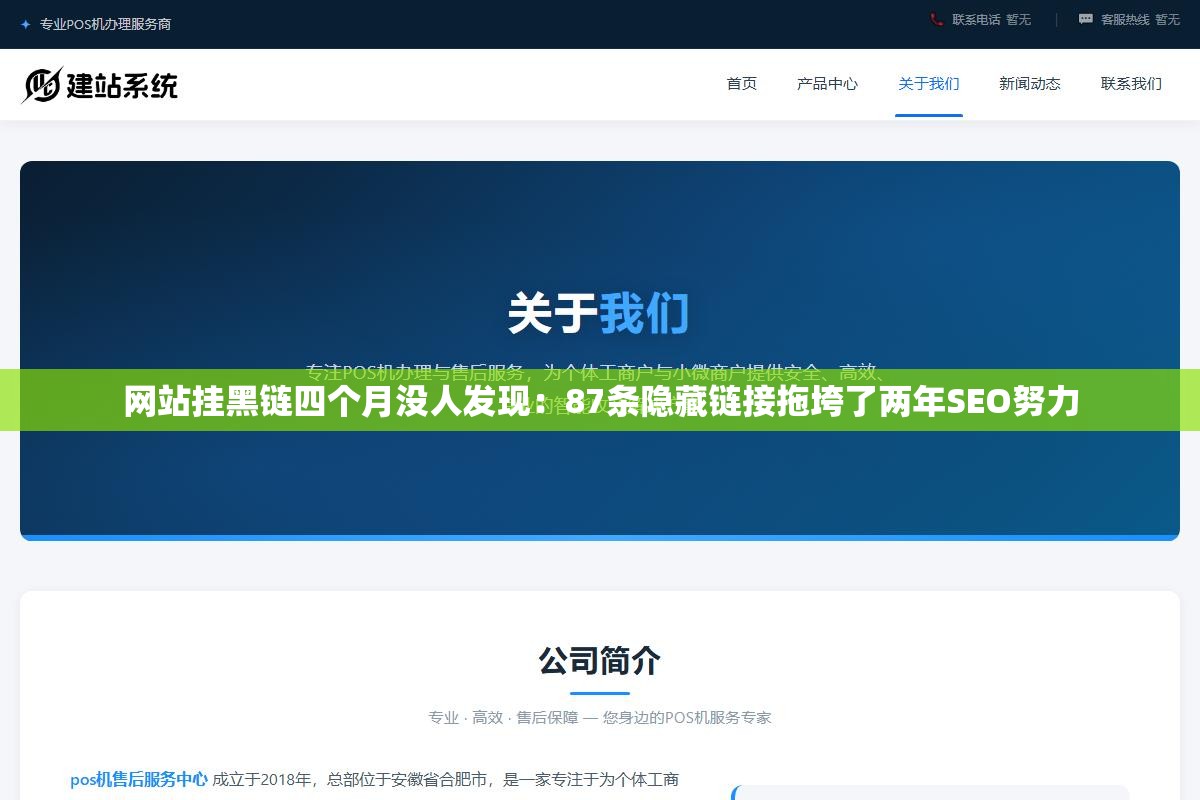1200x800 pixels.
Task: Click the phone icon beside 联系电话
Action: click(937, 19)
